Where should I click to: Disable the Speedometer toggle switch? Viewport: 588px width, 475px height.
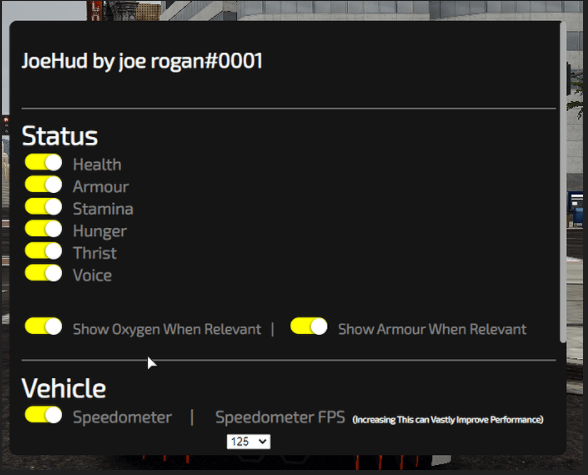click(x=44, y=415)
